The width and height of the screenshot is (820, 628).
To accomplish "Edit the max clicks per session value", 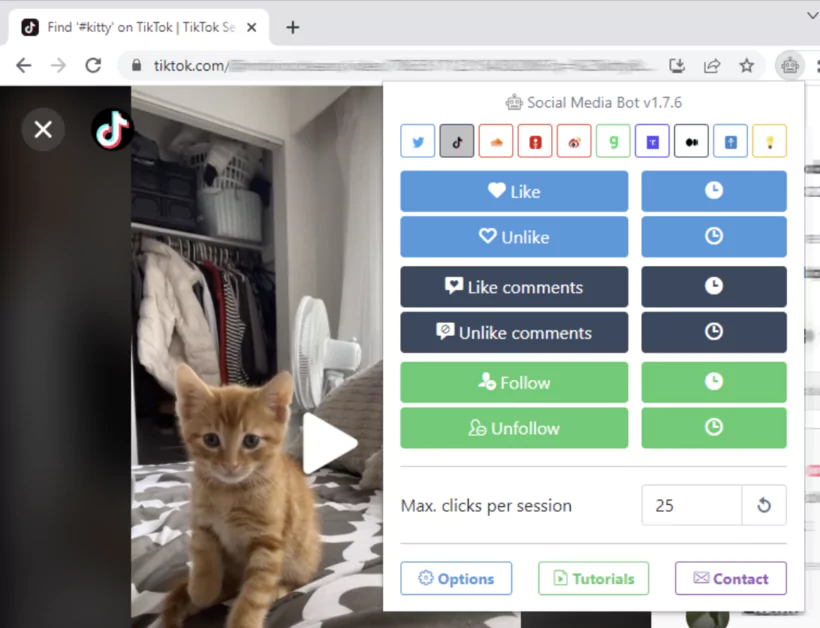I will tap(690, 505).
